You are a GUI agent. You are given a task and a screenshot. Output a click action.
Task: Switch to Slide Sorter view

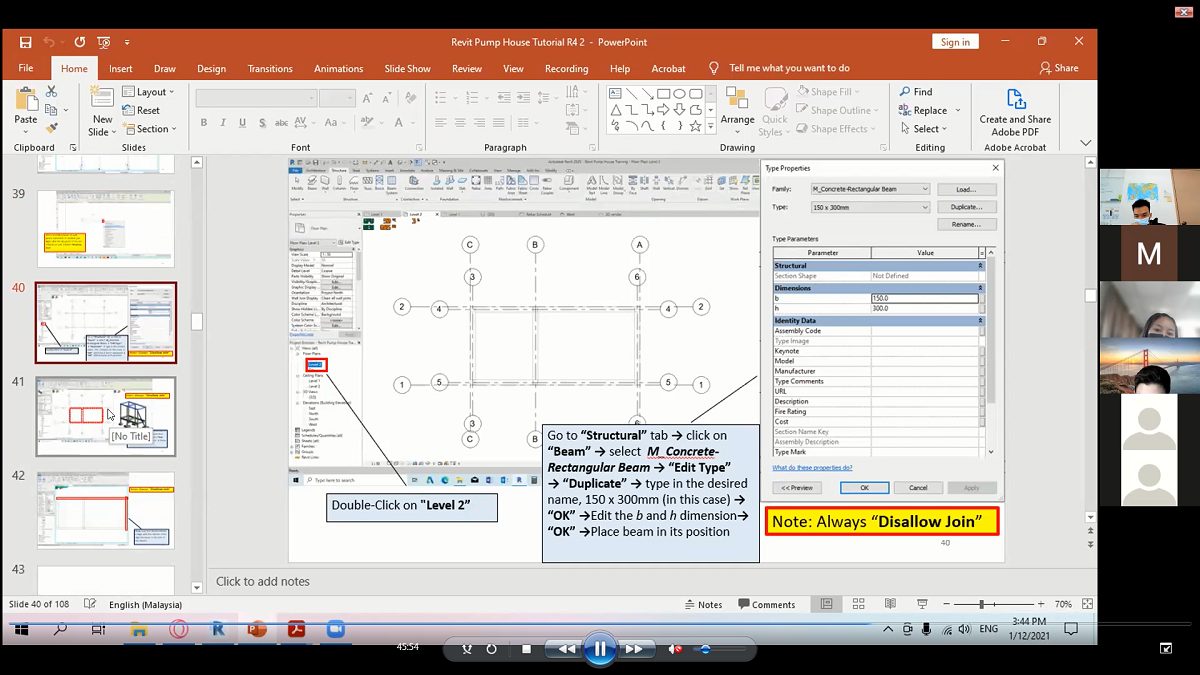coord(859,604)
